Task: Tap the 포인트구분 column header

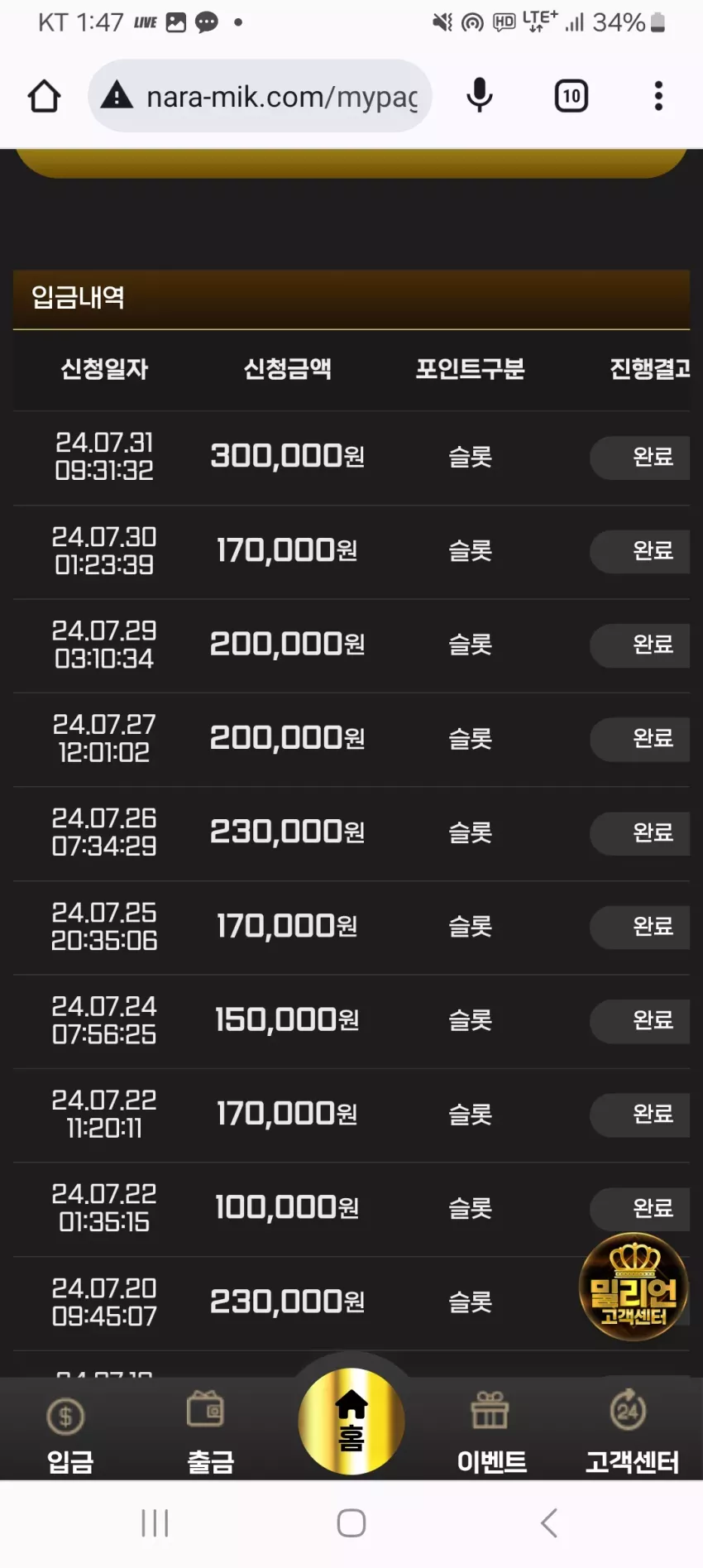Action: point(470,369)
